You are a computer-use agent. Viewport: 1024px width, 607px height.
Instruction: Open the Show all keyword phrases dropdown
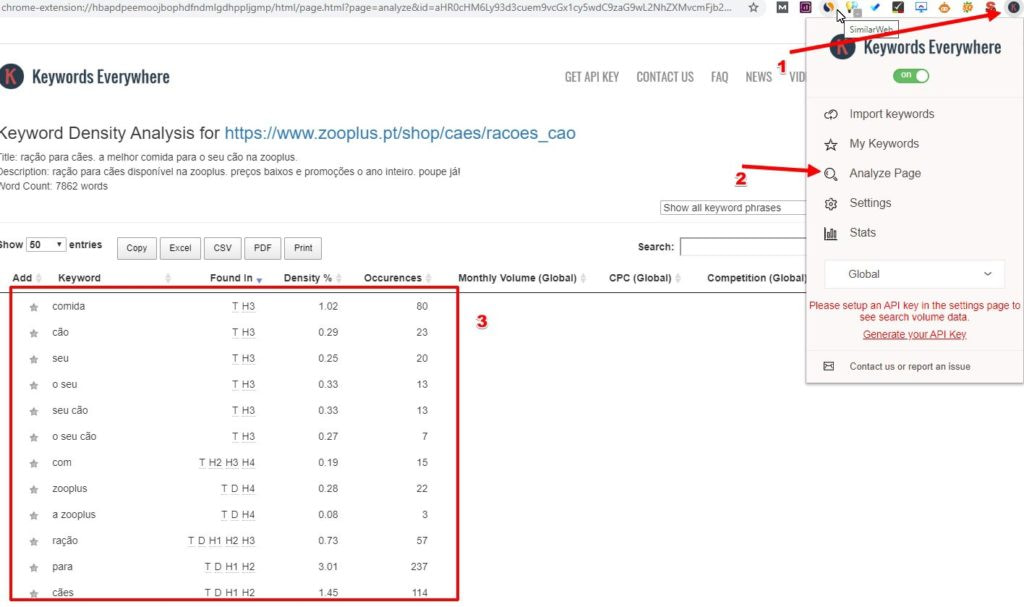click(x=733, y=208)
